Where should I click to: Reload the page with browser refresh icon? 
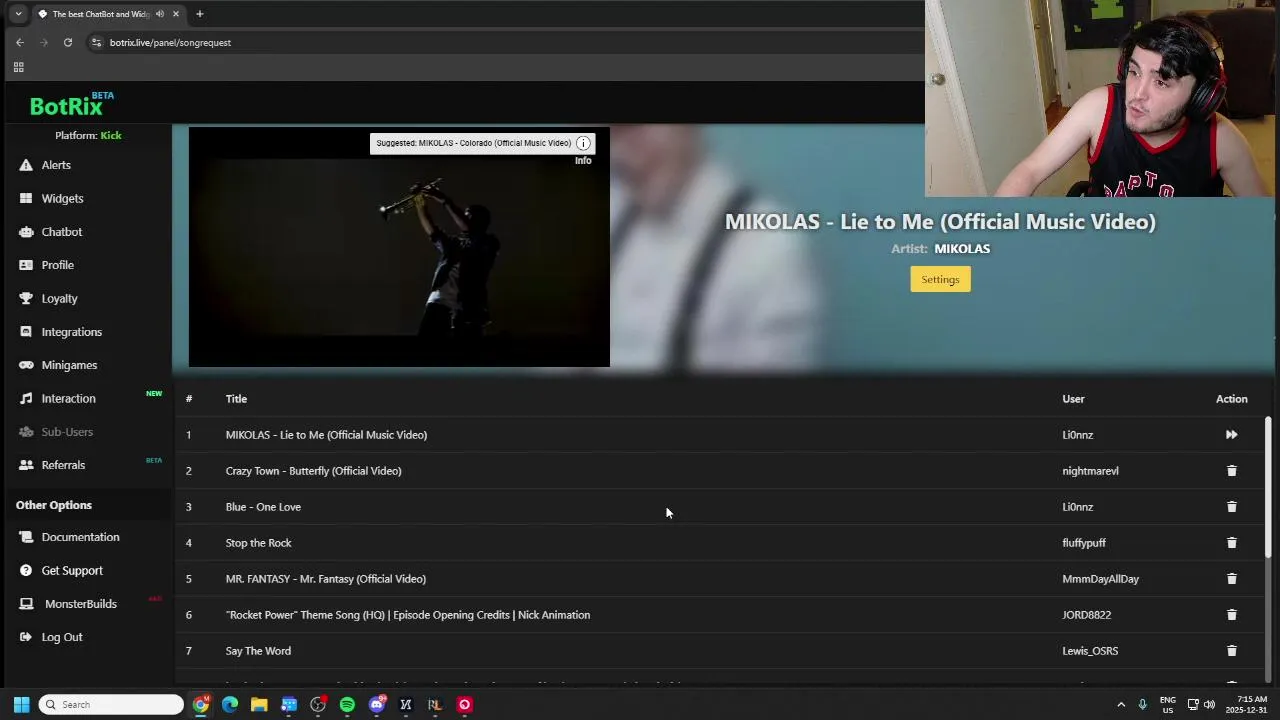[x=68, y=42]
